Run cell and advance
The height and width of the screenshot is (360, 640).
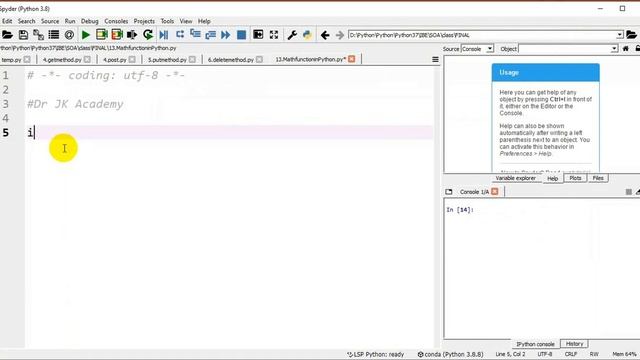click(117, 35)
